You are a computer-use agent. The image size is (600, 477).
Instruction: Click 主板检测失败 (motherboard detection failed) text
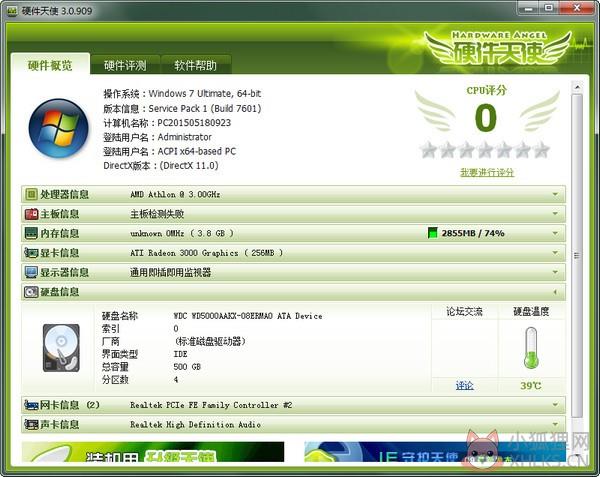(x=157, y=214)
